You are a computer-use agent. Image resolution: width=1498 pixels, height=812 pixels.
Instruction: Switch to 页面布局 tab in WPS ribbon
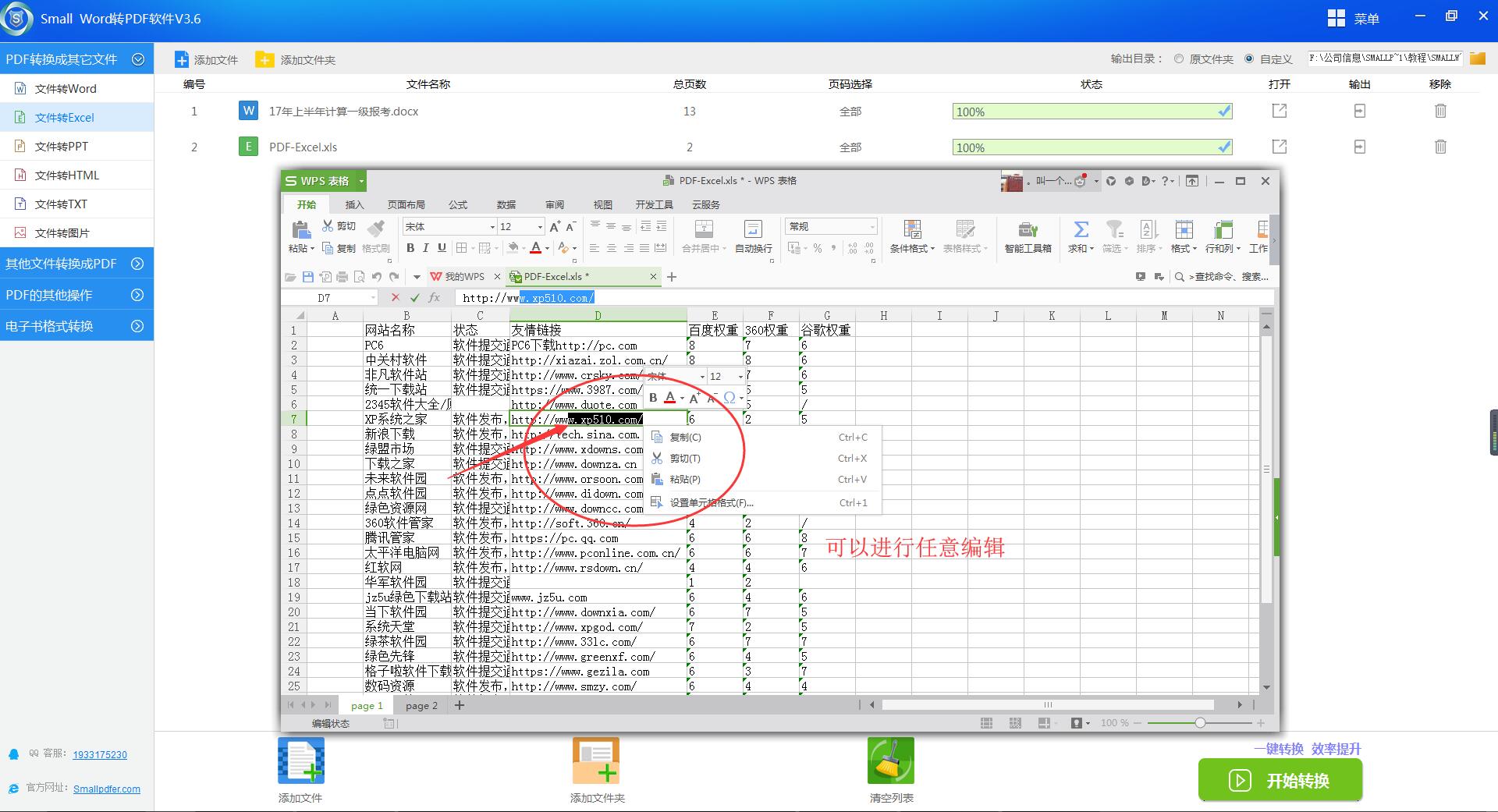click(406, 204)
